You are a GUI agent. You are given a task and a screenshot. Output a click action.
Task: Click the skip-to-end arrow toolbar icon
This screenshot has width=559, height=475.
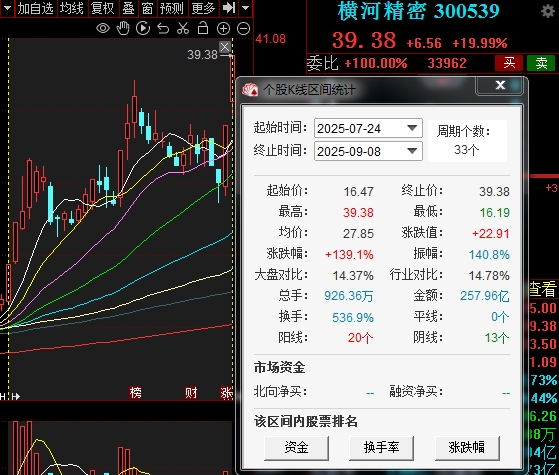pos(229,7)
